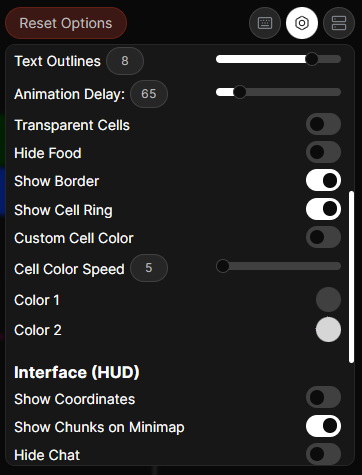The image size is (362, 475).
Task: Click the settings panel vertical scrollbar
Action: (x=351, y=277)
